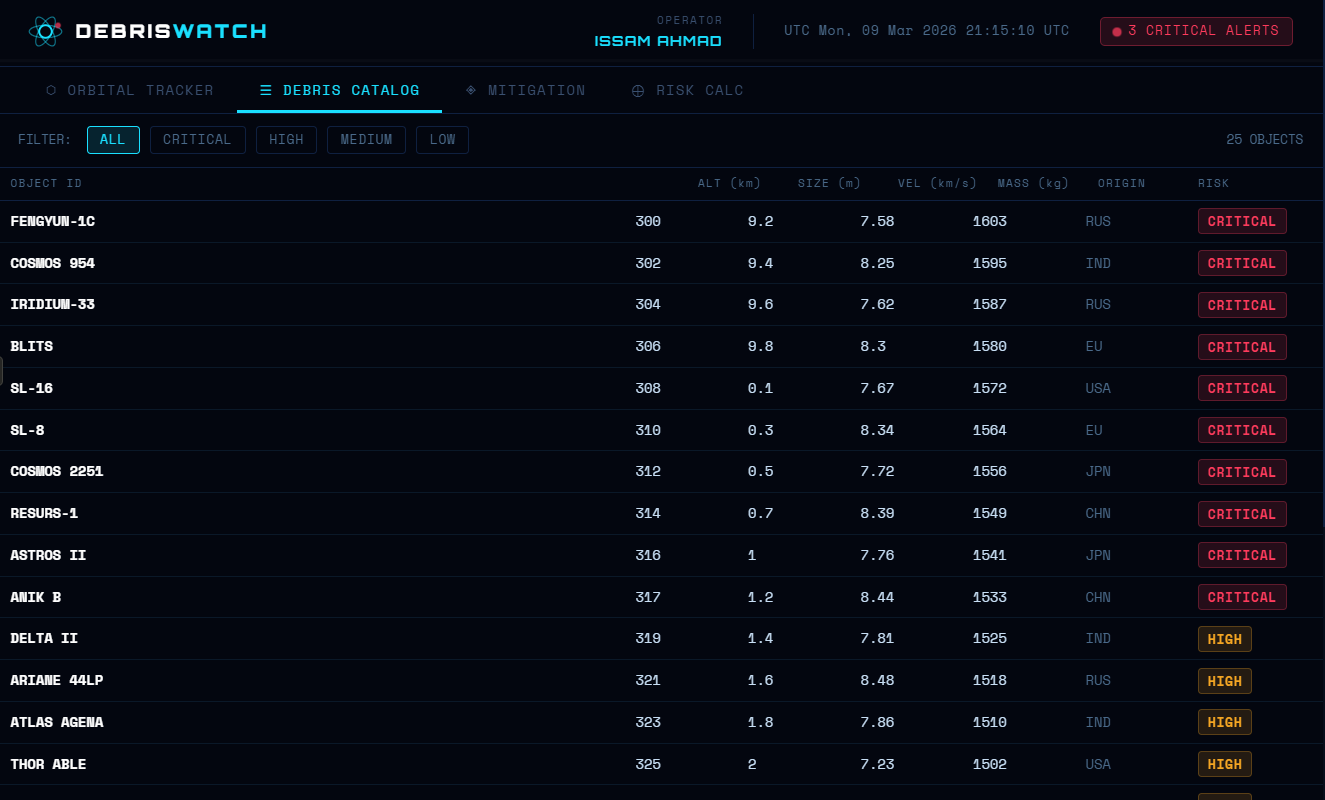1325x800 pixels.
Task: Select the FENGYUN-1C row
Action: (x=662, y=222)
